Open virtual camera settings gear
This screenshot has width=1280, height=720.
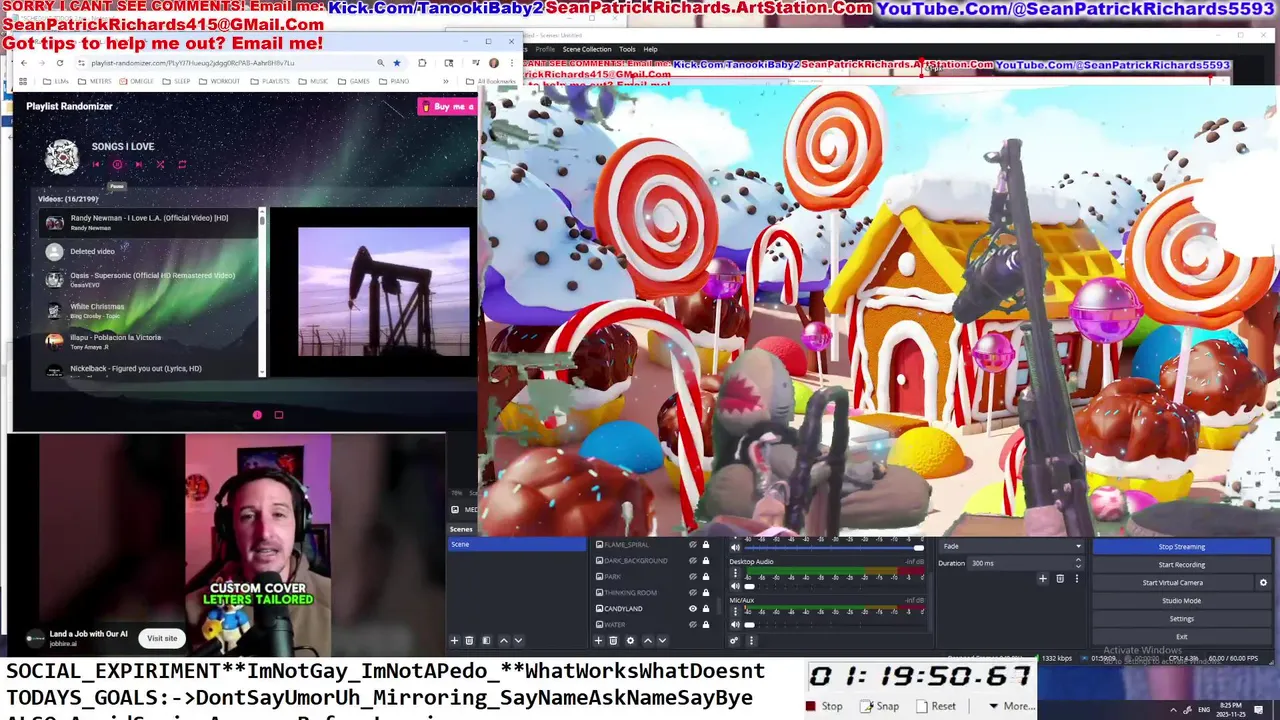point(1263,583)
